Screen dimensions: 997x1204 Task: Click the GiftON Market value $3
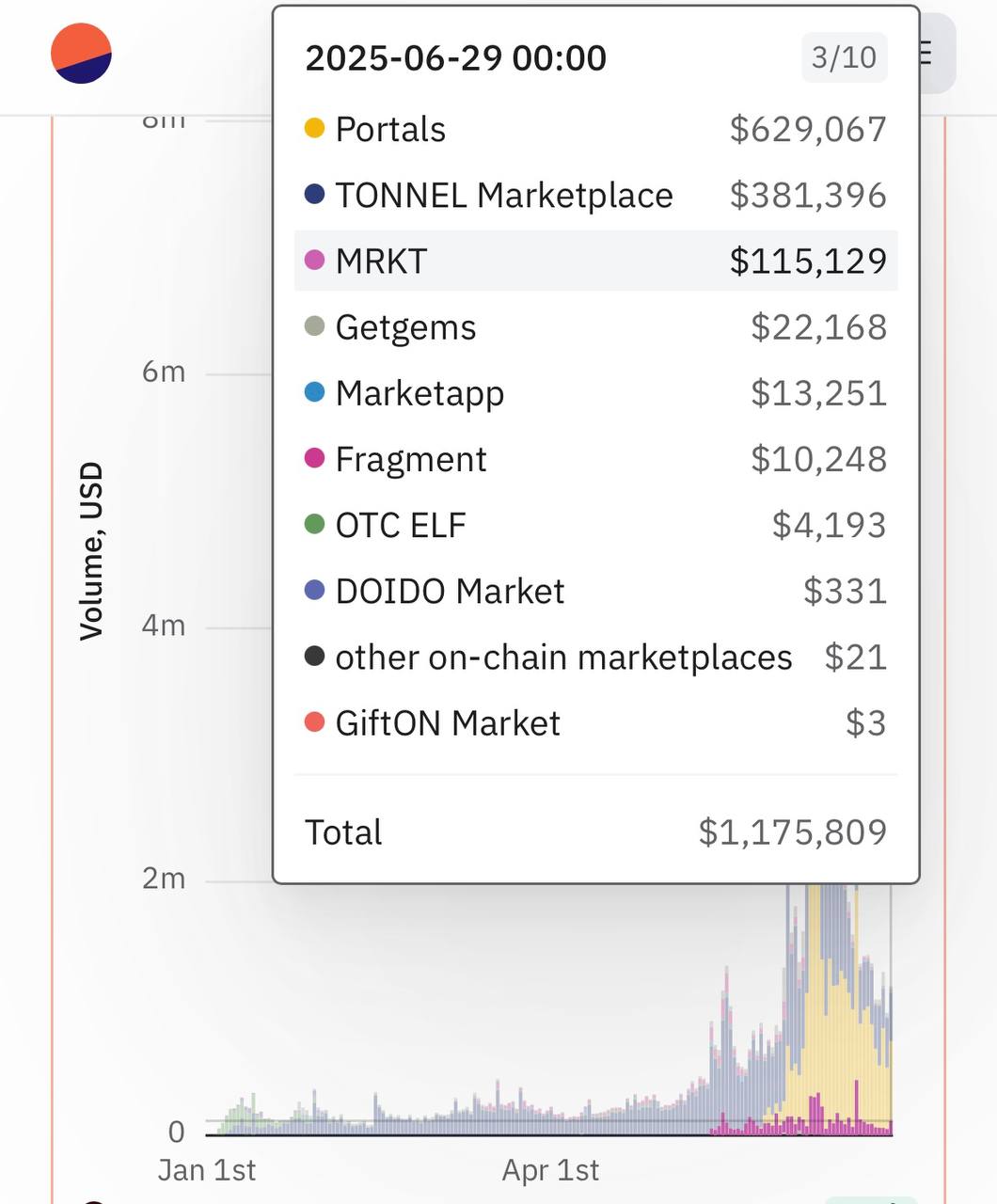pyautogui.click(x=865, y=723)
